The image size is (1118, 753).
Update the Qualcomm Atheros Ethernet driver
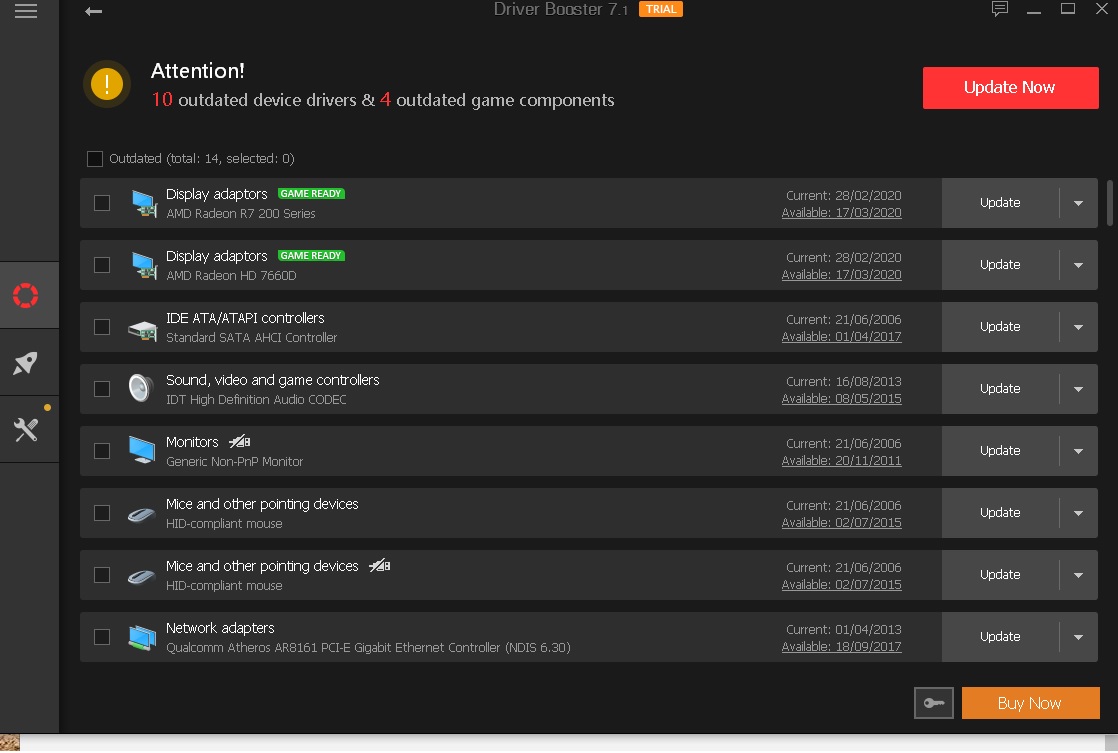tap(1000, 637)
